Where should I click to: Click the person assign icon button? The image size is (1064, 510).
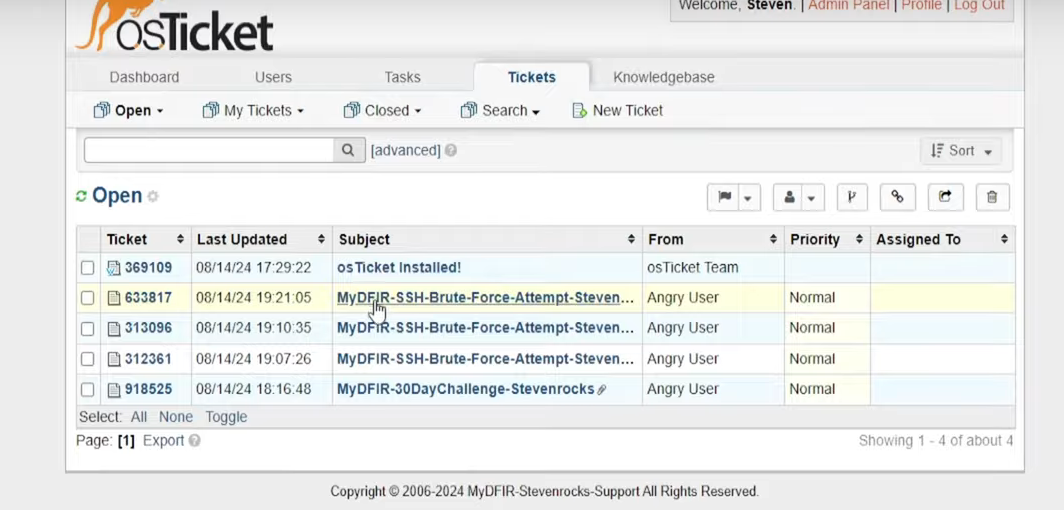789,197
